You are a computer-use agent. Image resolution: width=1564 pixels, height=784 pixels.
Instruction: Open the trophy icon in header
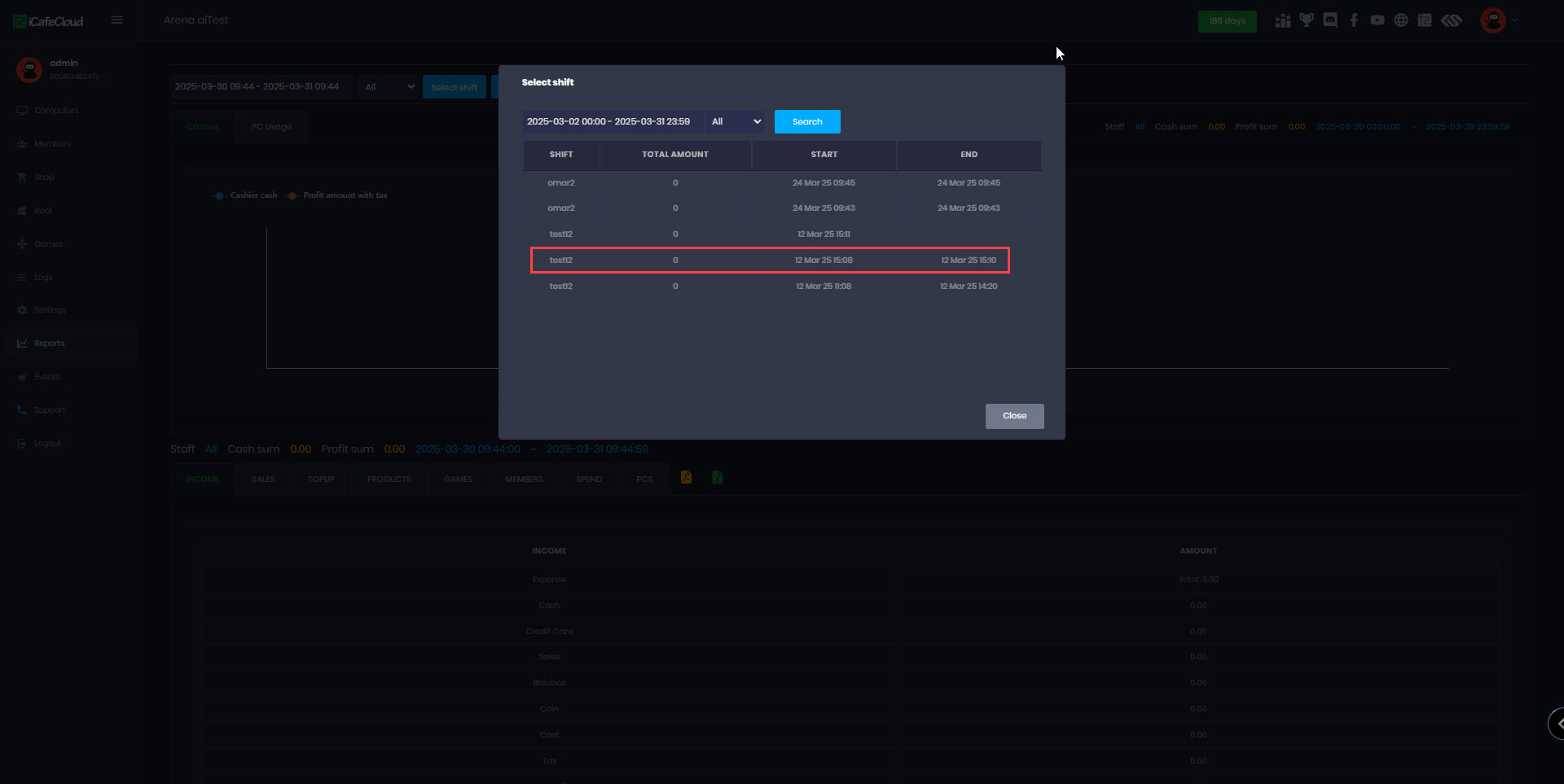1307,20
